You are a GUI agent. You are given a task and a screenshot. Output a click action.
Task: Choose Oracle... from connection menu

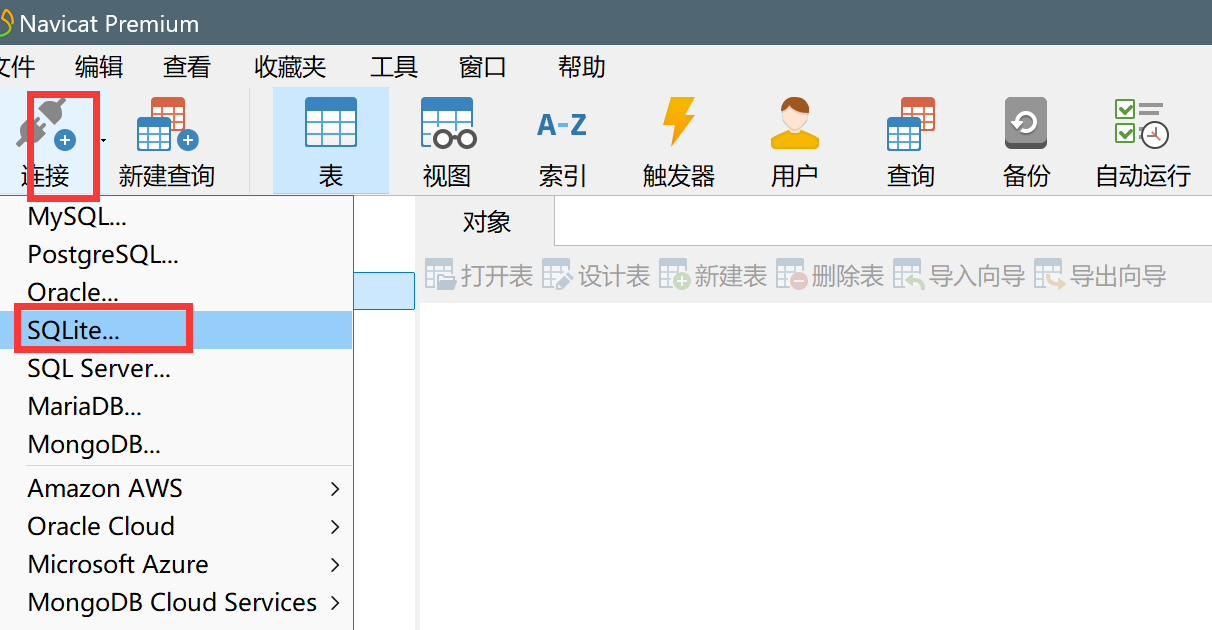[178, 292]
